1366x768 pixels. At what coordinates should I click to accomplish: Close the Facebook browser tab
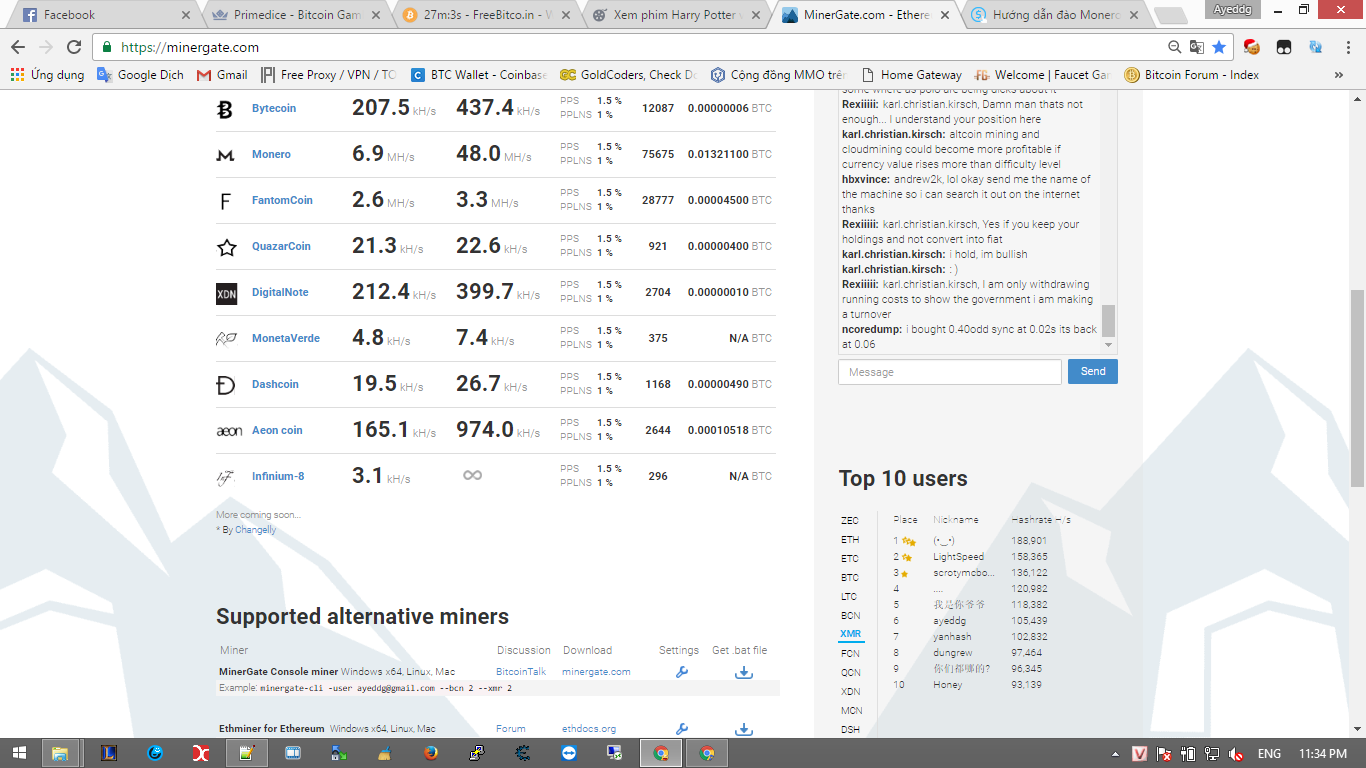click(185, 15)
